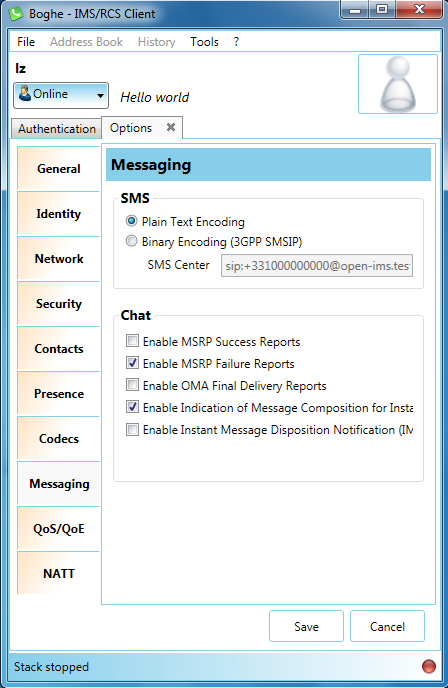The width and height of the screenshot is (448, 688).
Task: Go to the QoS/QoE options section
Action: pos(58,529)
